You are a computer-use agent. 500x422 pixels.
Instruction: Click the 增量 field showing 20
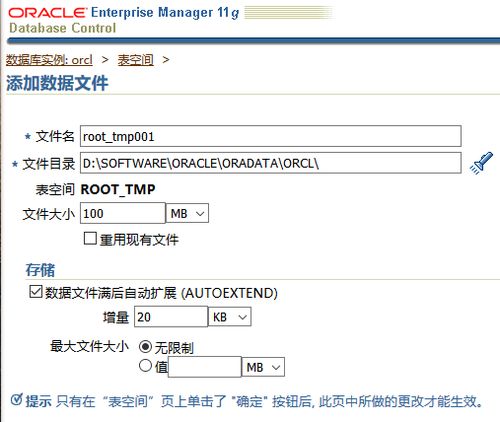(171, 317)
